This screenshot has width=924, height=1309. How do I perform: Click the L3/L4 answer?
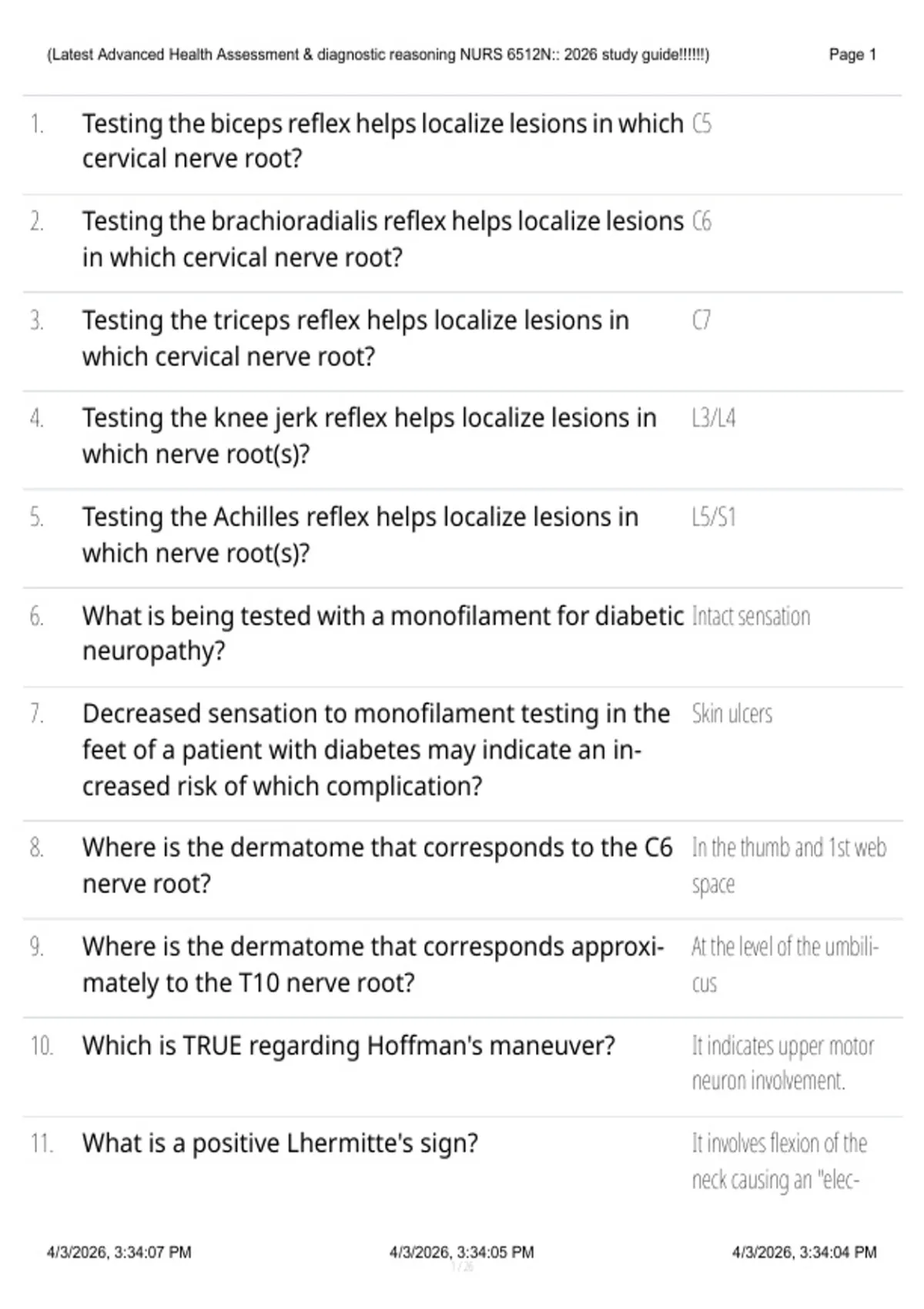pyautogui.click(x=714, y=418)
